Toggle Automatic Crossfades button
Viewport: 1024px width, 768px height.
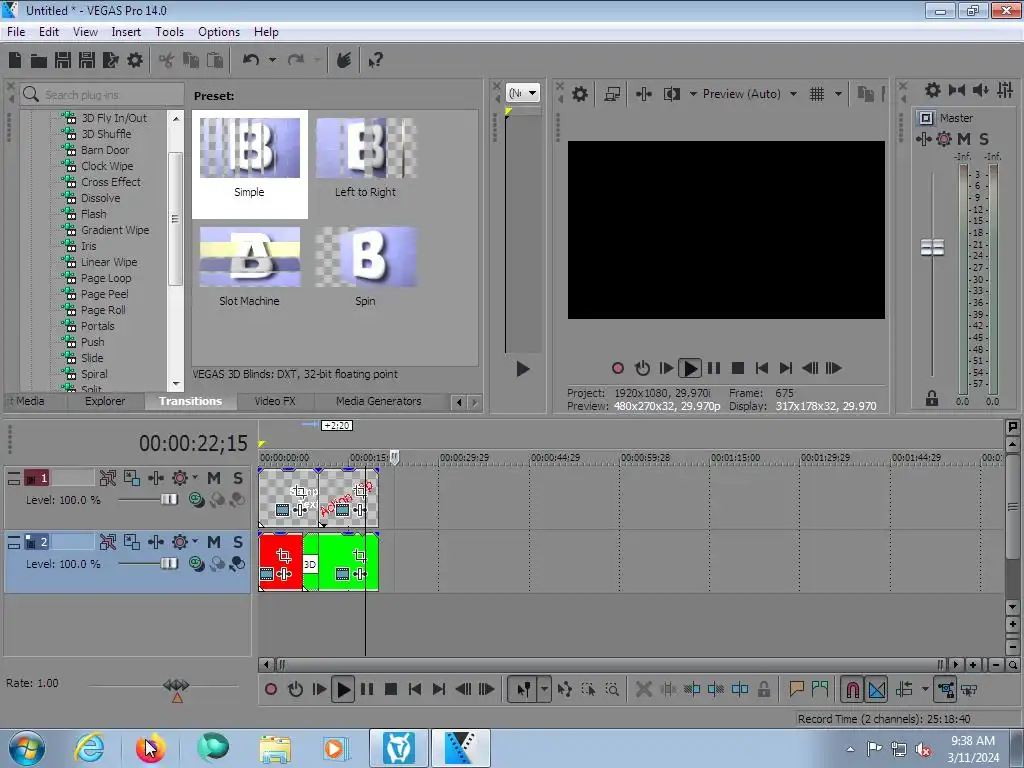(x=876, y=689)
